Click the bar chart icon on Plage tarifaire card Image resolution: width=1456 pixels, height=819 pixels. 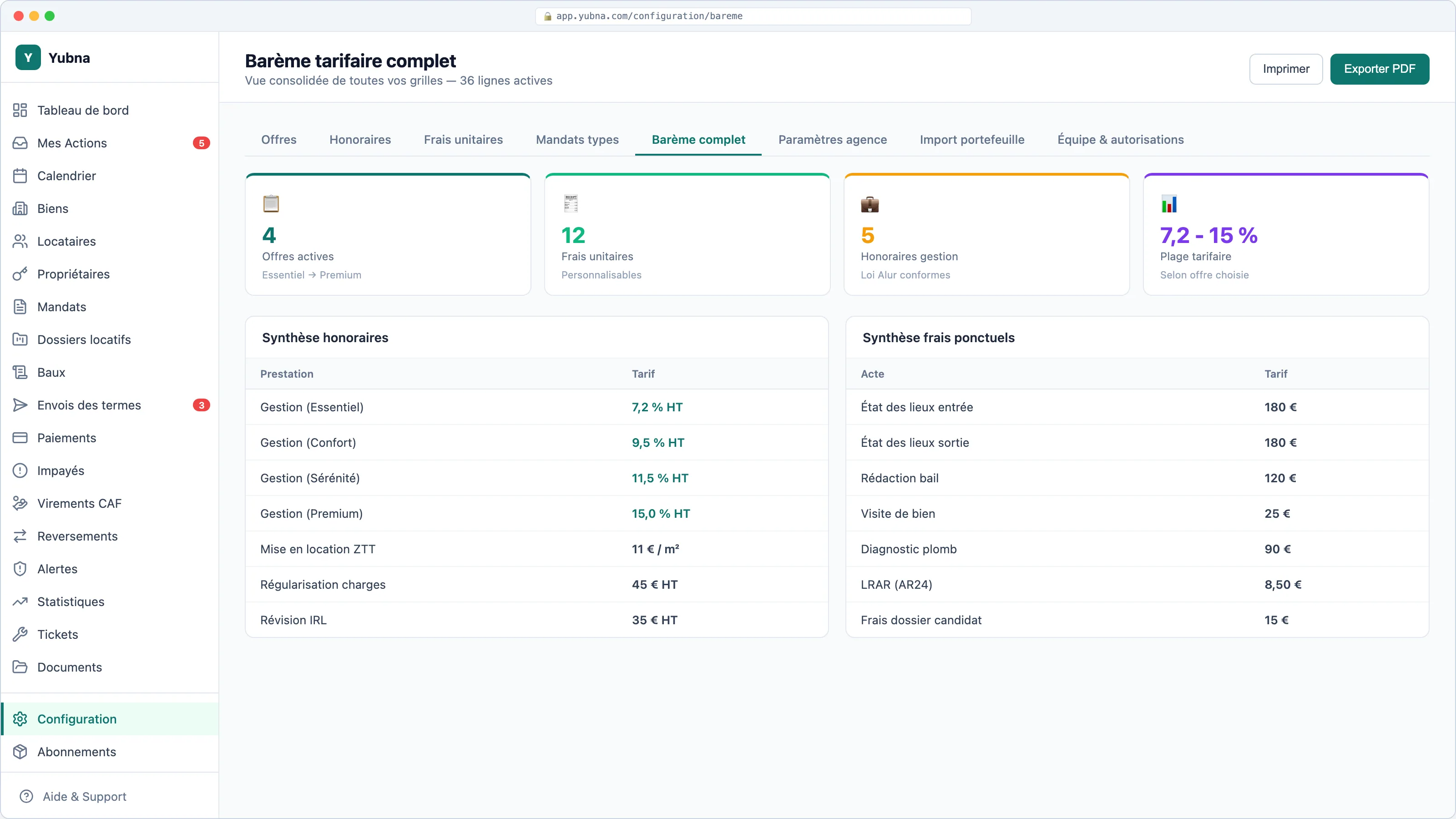1169,203
